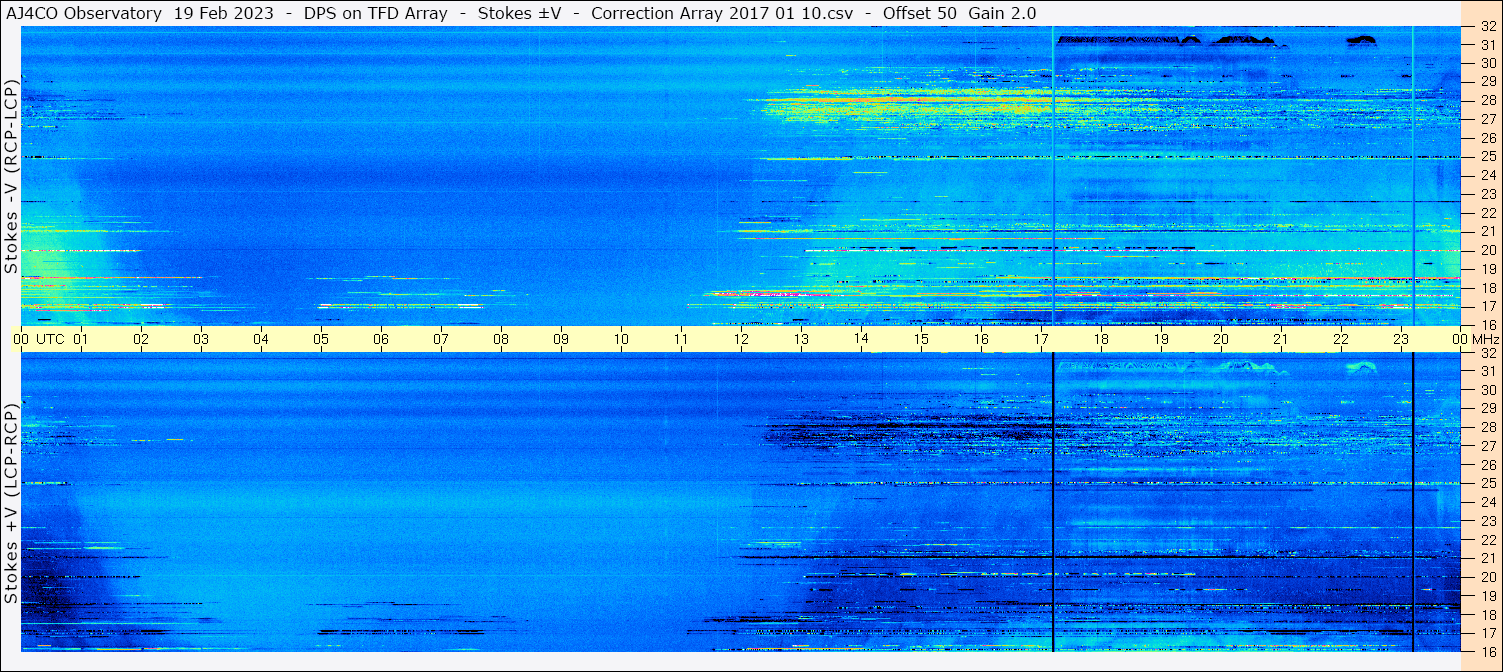Select 28 MHz on upper panel frequency scale
Viewport: 1503px width, 672px height.
[1488, 100]
